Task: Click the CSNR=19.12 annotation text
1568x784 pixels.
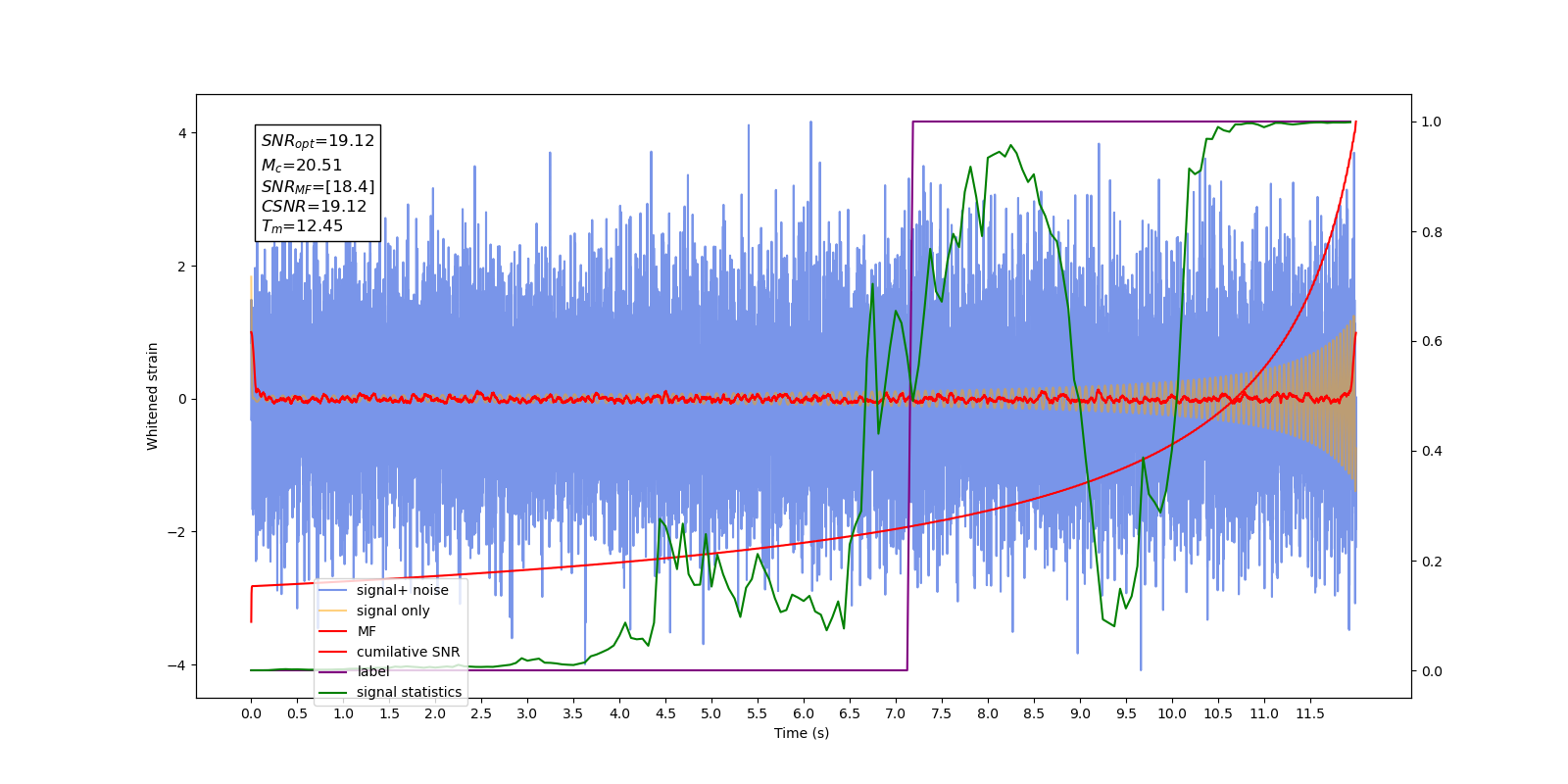Action: tap(314, 207)
